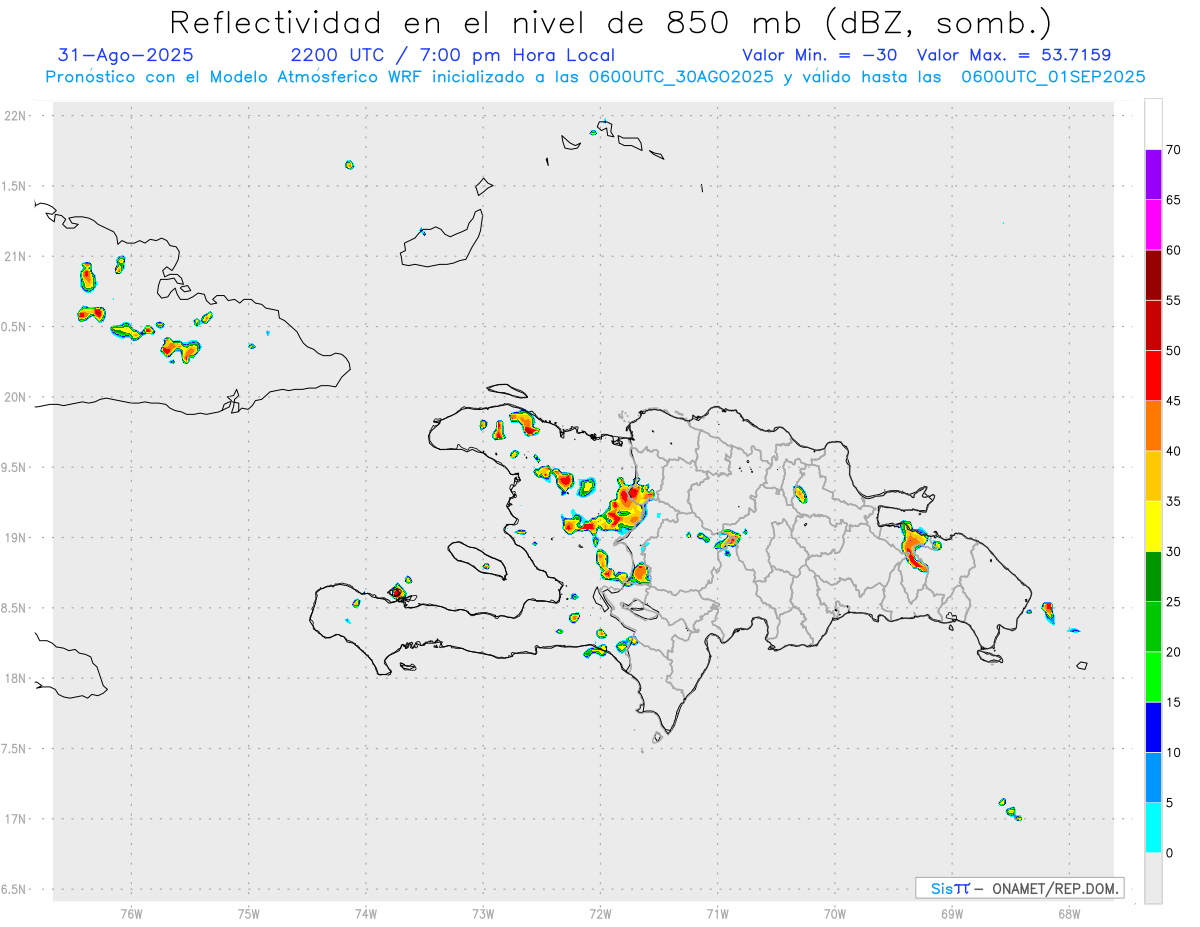Click the colorbar label '45'
The height and width of the screenshot is (927, 1200).
pyautogui.click(x=1174, y=401)
